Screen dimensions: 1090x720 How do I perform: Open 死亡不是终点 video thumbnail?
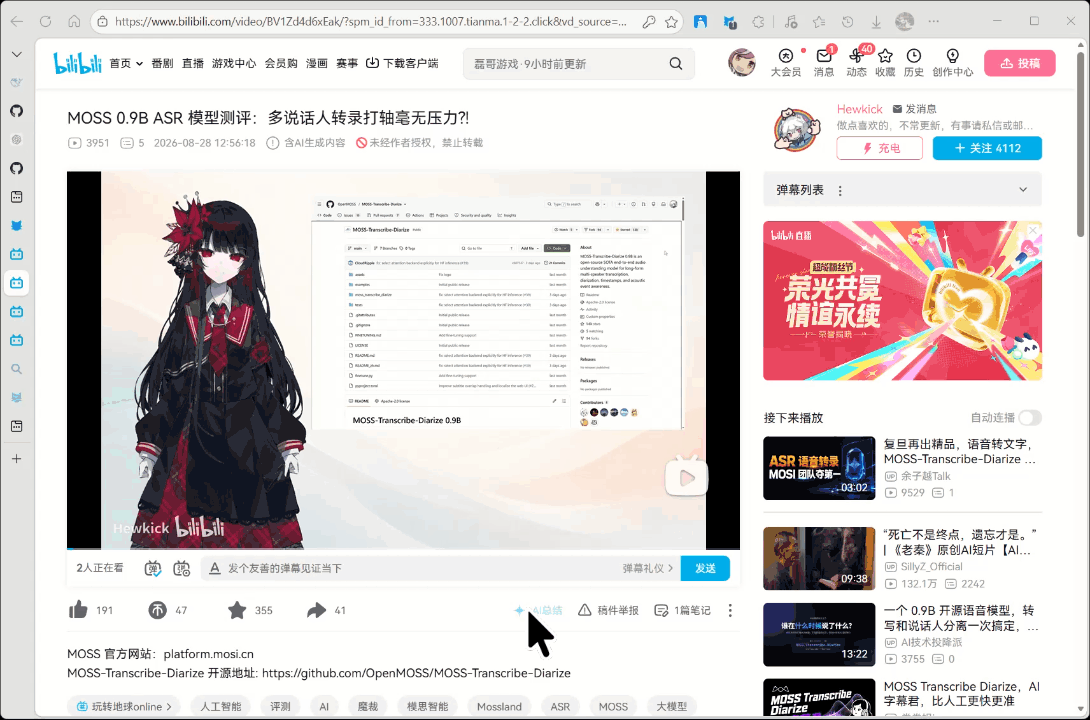(819, 559)
